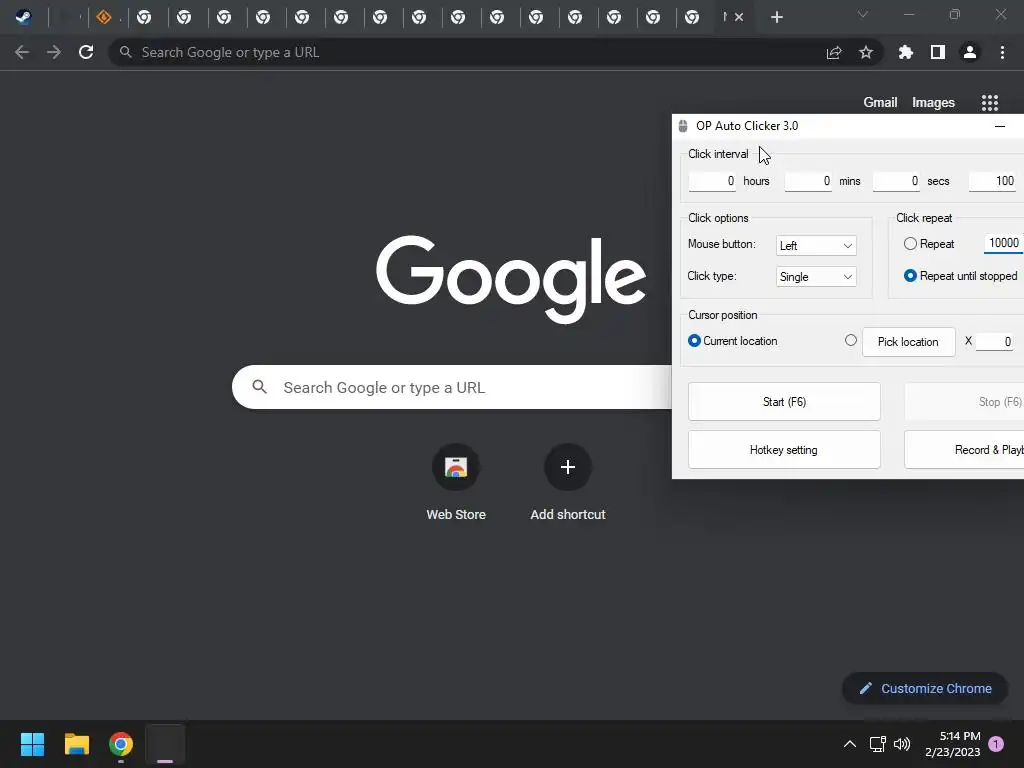Image resolution: width=1024 pixels, height=768 pixels.
Task: Go back to the previous page in Chrome
Action: [x=22, y=52]
